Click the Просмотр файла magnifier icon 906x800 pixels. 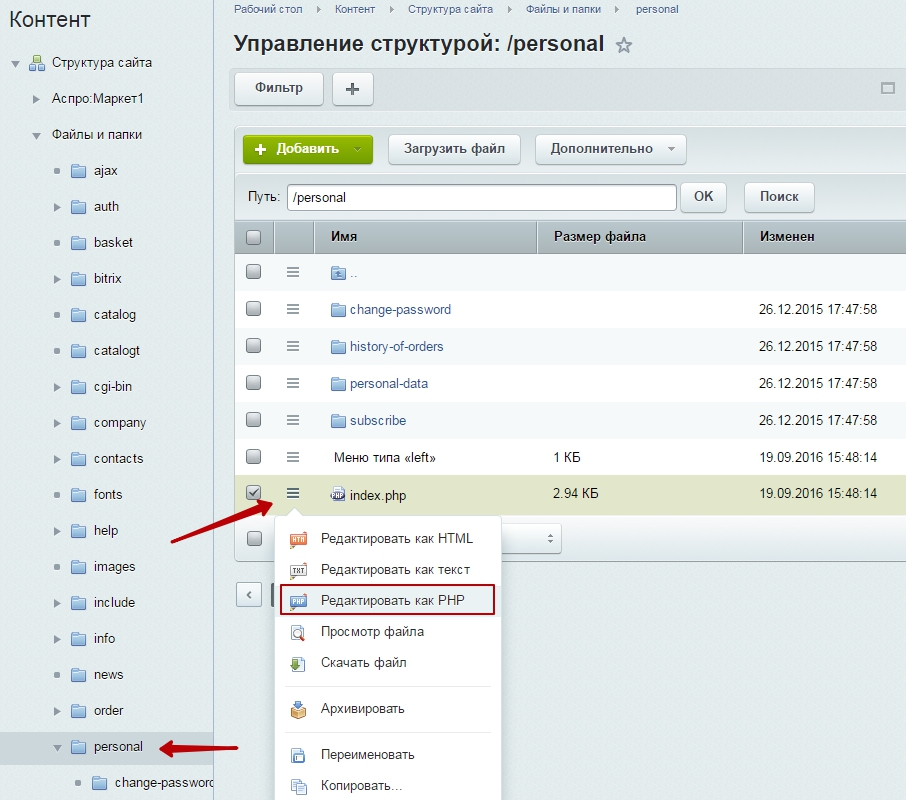click(297, 632)
